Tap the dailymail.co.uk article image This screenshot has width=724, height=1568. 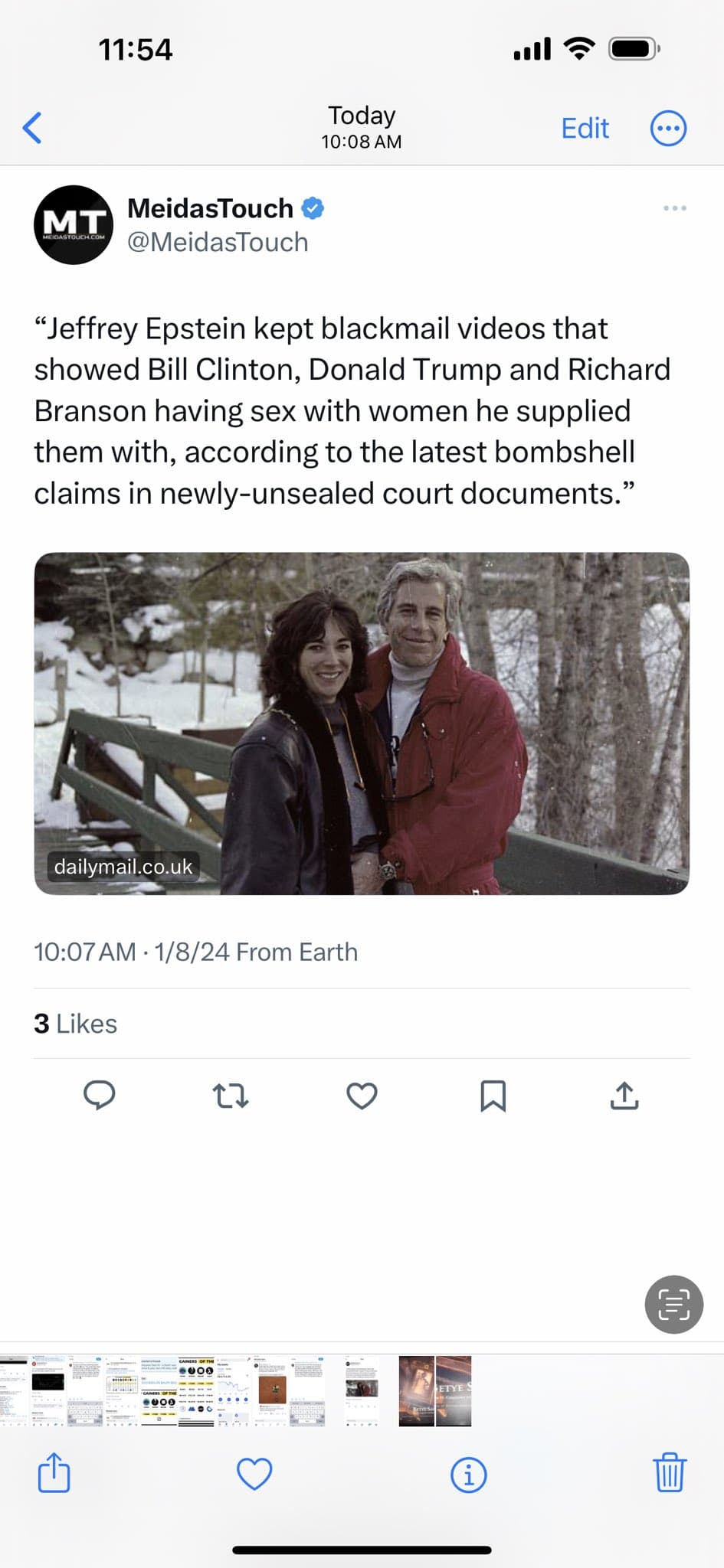pos(362,723)
